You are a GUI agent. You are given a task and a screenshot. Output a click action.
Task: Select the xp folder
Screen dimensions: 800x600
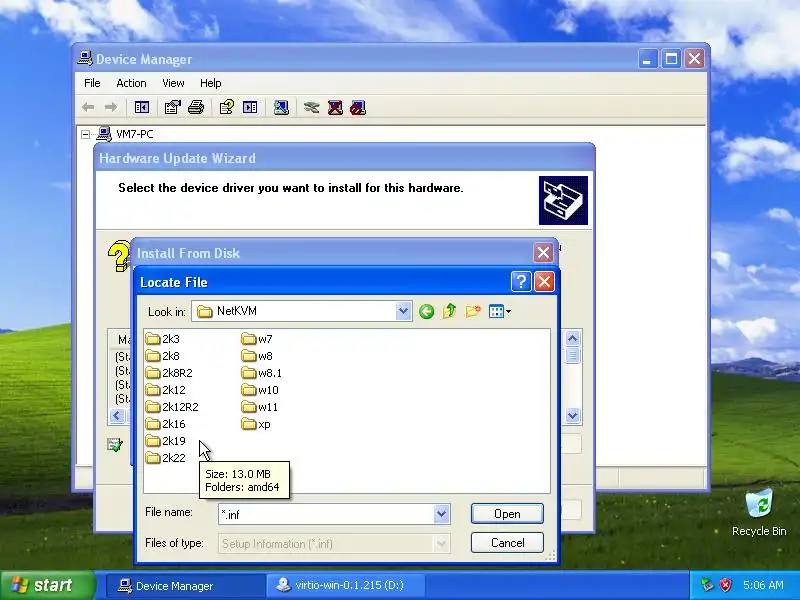(x=256, y=424)
